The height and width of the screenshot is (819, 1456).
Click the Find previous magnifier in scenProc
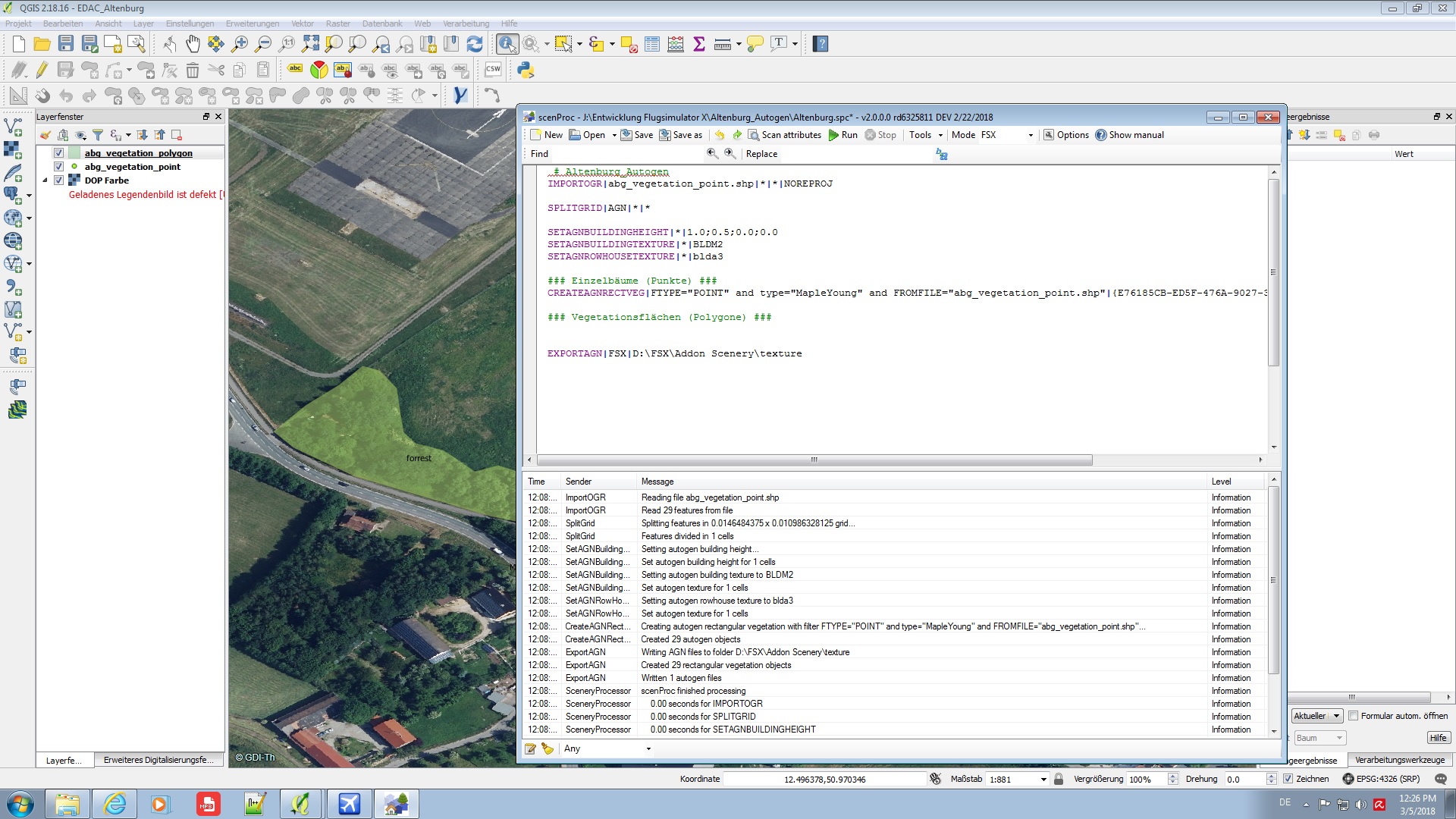pyautogui.click(x=712, y=153)
